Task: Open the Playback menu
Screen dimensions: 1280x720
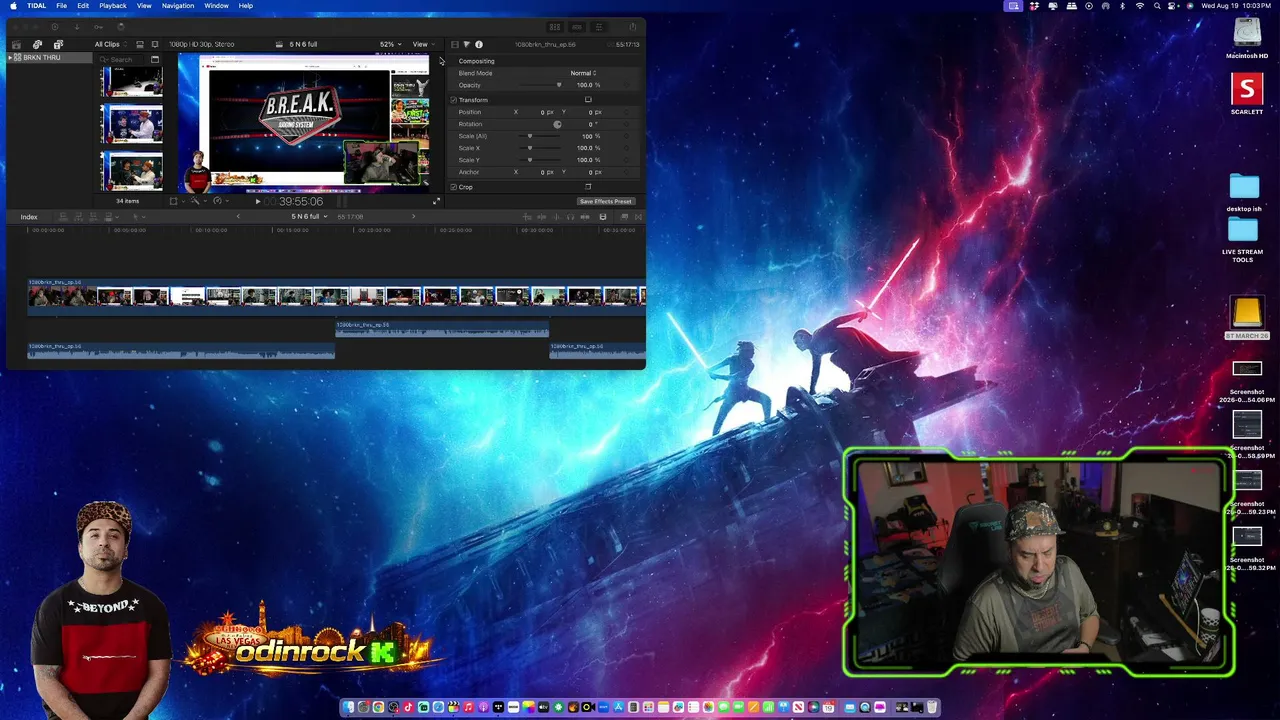Action: coord(113,6)
